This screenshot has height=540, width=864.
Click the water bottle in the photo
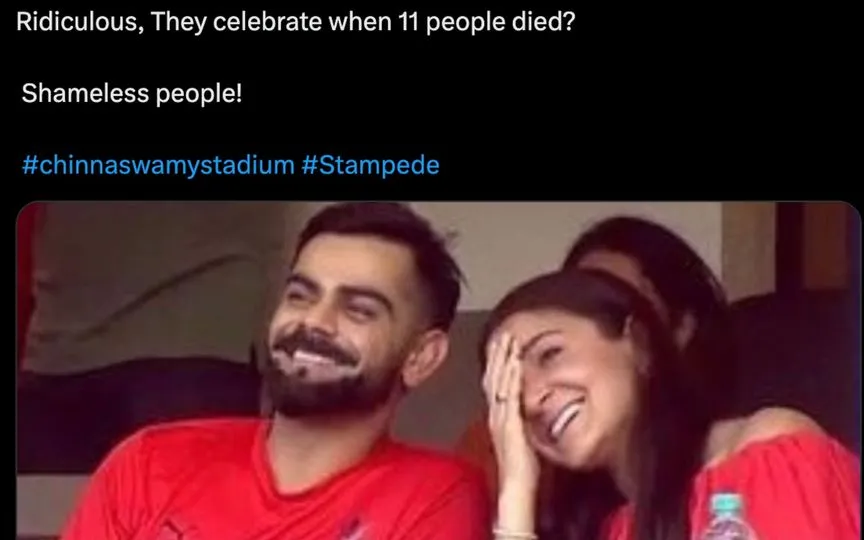728,517
